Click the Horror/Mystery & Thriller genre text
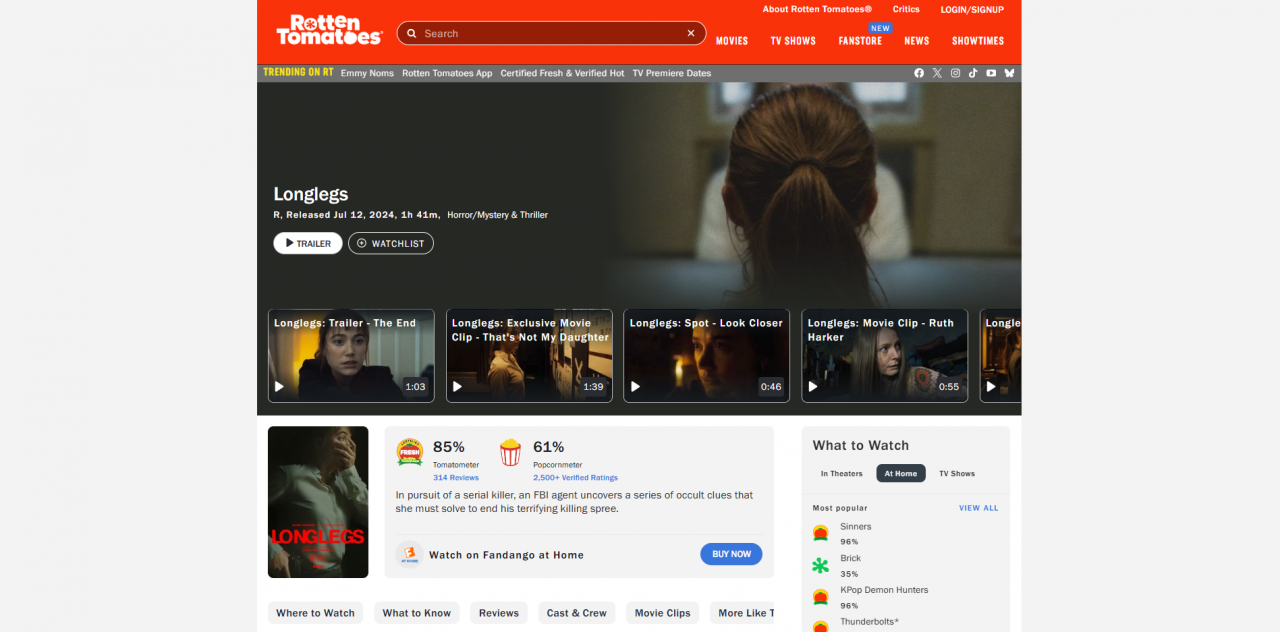Viewport: 1280px width, 632px height. (x=497, y=215)
